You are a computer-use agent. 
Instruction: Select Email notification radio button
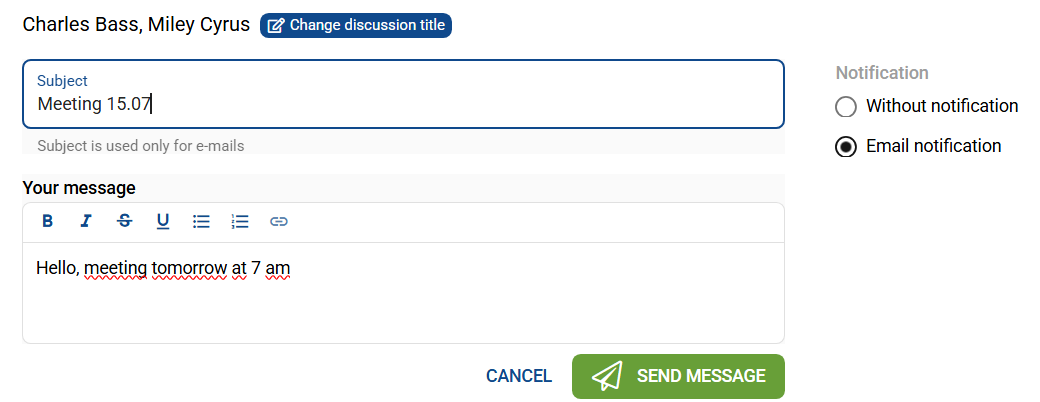pos(846,147)
